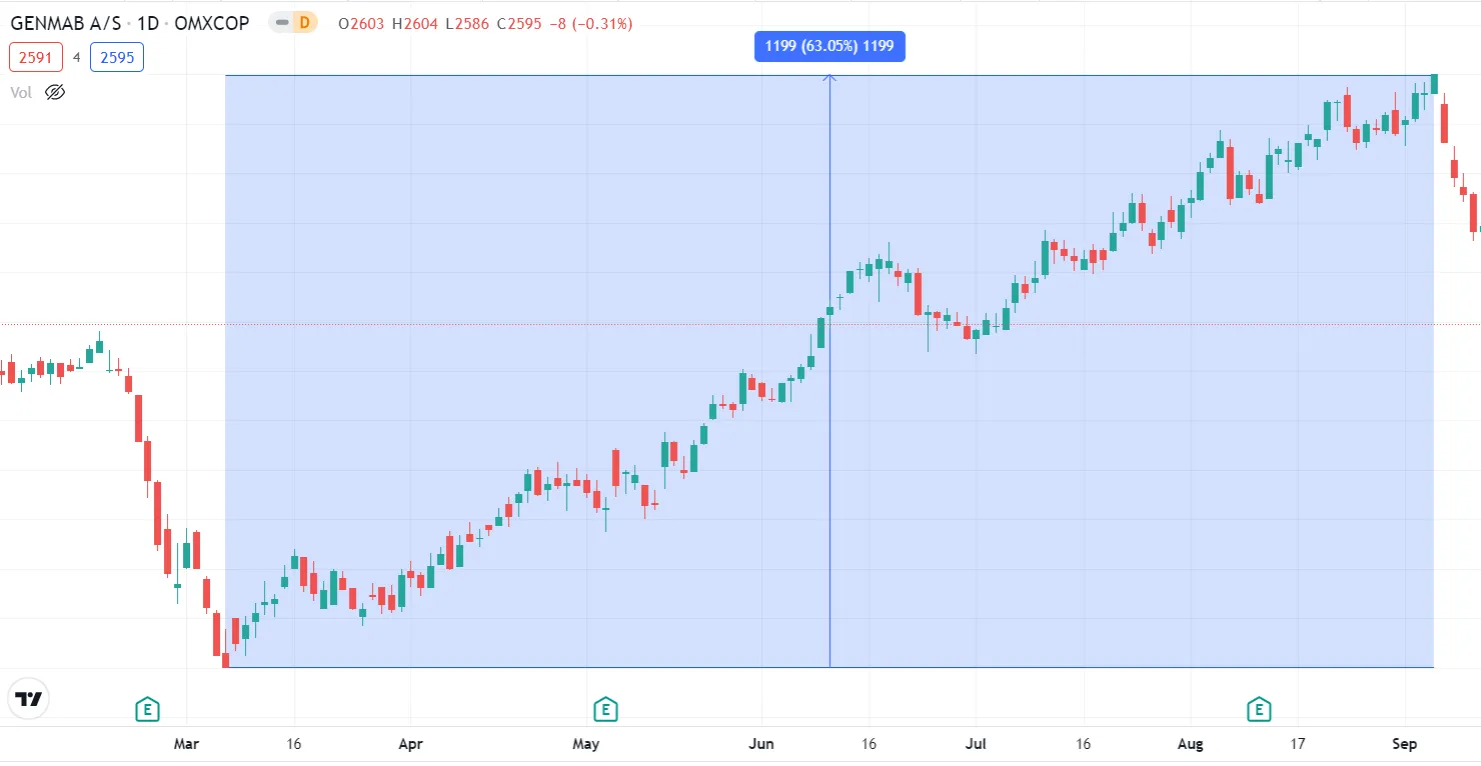This screenshot has width=1481, height=766.
Task: Select the earnings E marker in mid-August
Action: click(x=1258, y=710)
